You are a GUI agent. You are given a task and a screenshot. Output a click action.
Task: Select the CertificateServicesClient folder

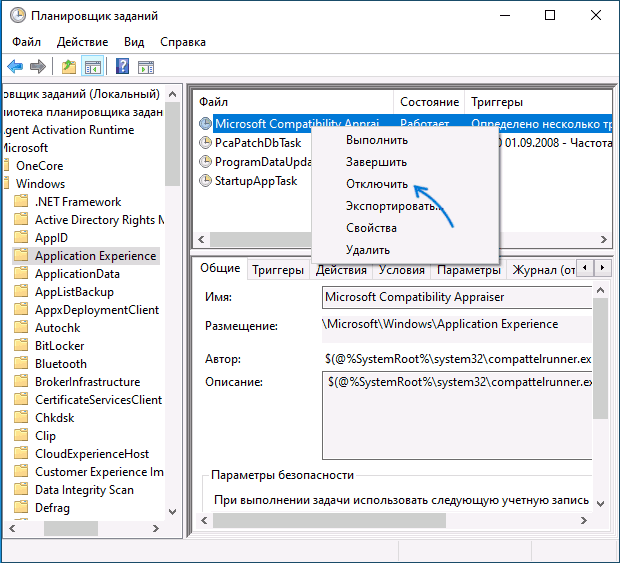pyautogui.click(x=98, y=400)
